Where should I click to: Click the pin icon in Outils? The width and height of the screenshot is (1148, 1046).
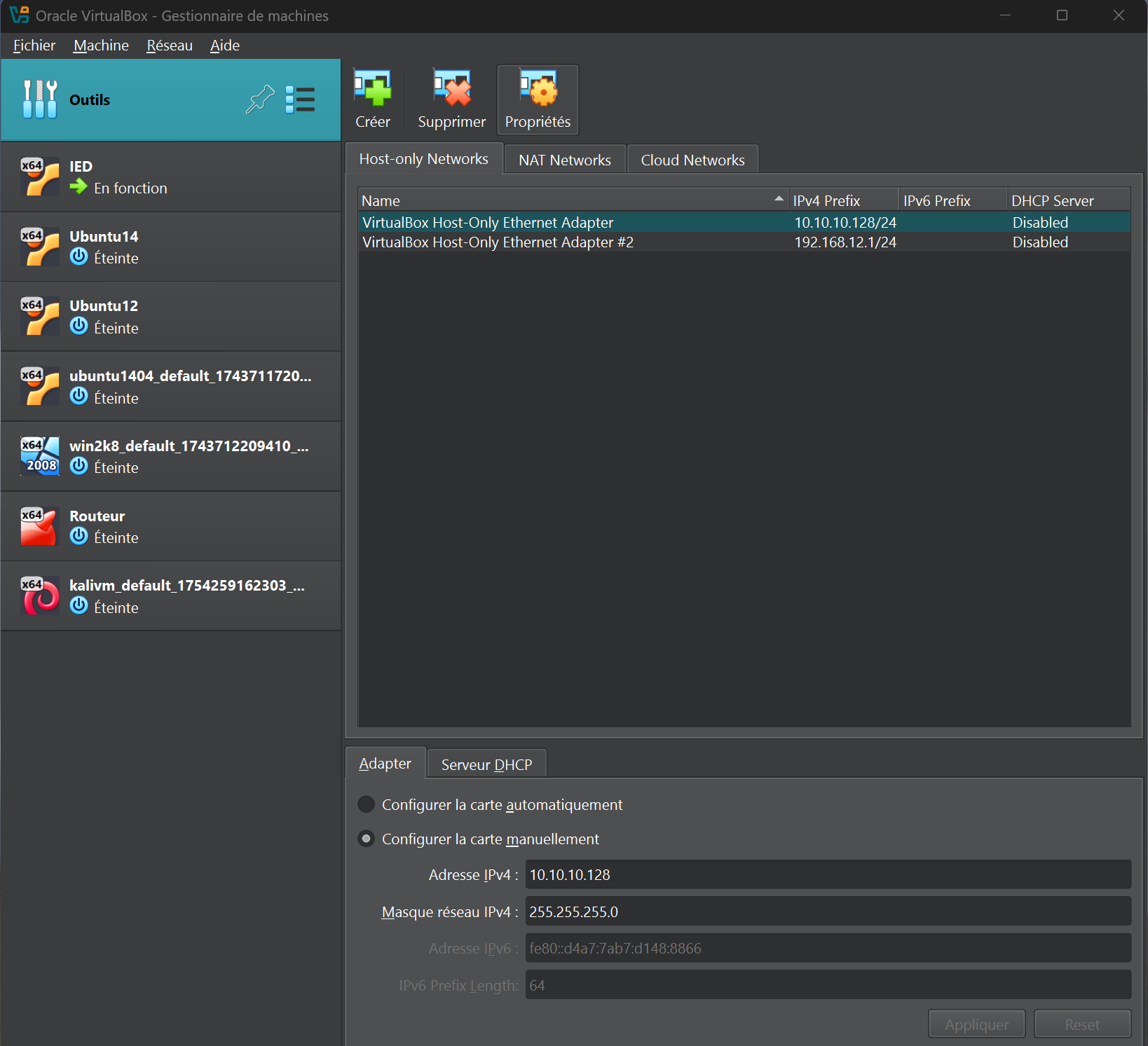coord(260,99)
